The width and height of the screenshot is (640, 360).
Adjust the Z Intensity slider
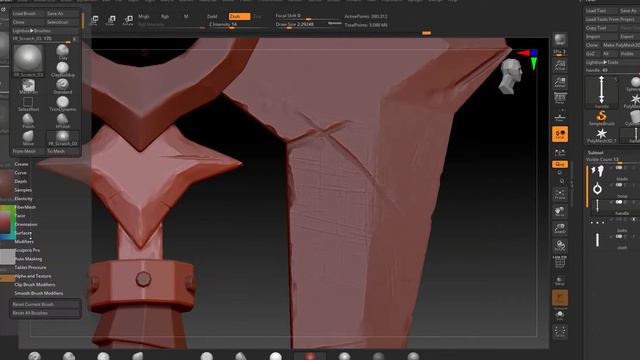point(239,24)
